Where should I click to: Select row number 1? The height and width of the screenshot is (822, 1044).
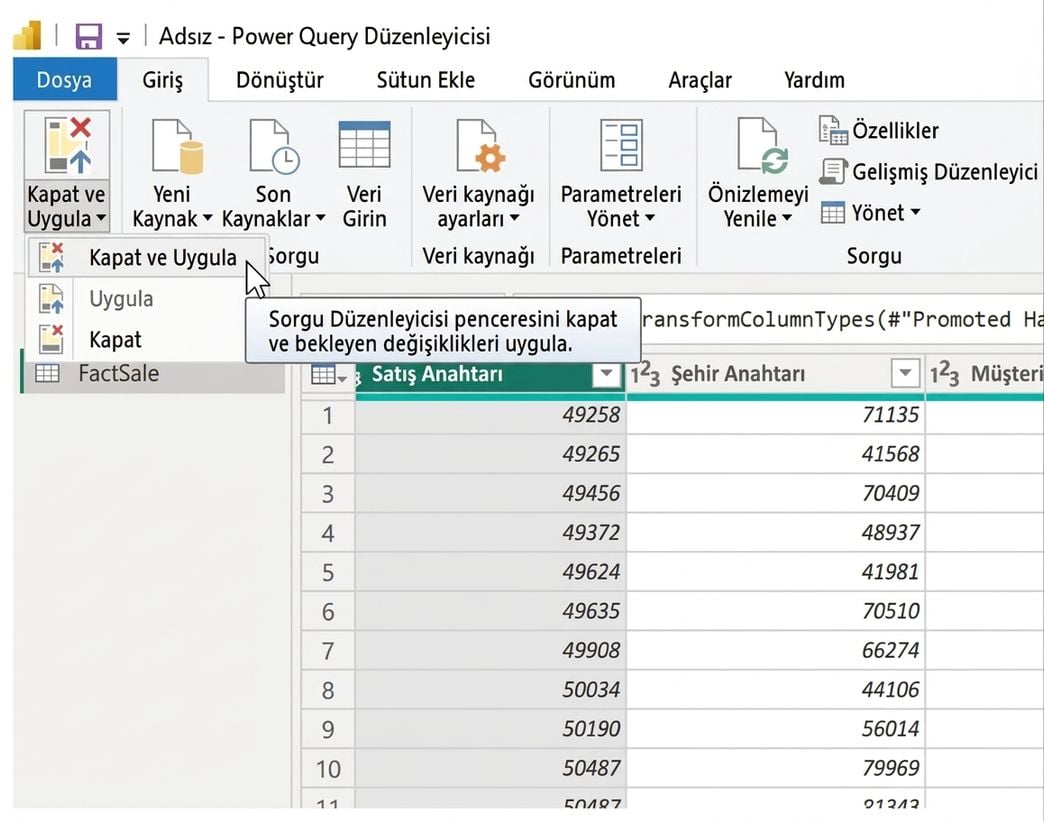(328, 416)
